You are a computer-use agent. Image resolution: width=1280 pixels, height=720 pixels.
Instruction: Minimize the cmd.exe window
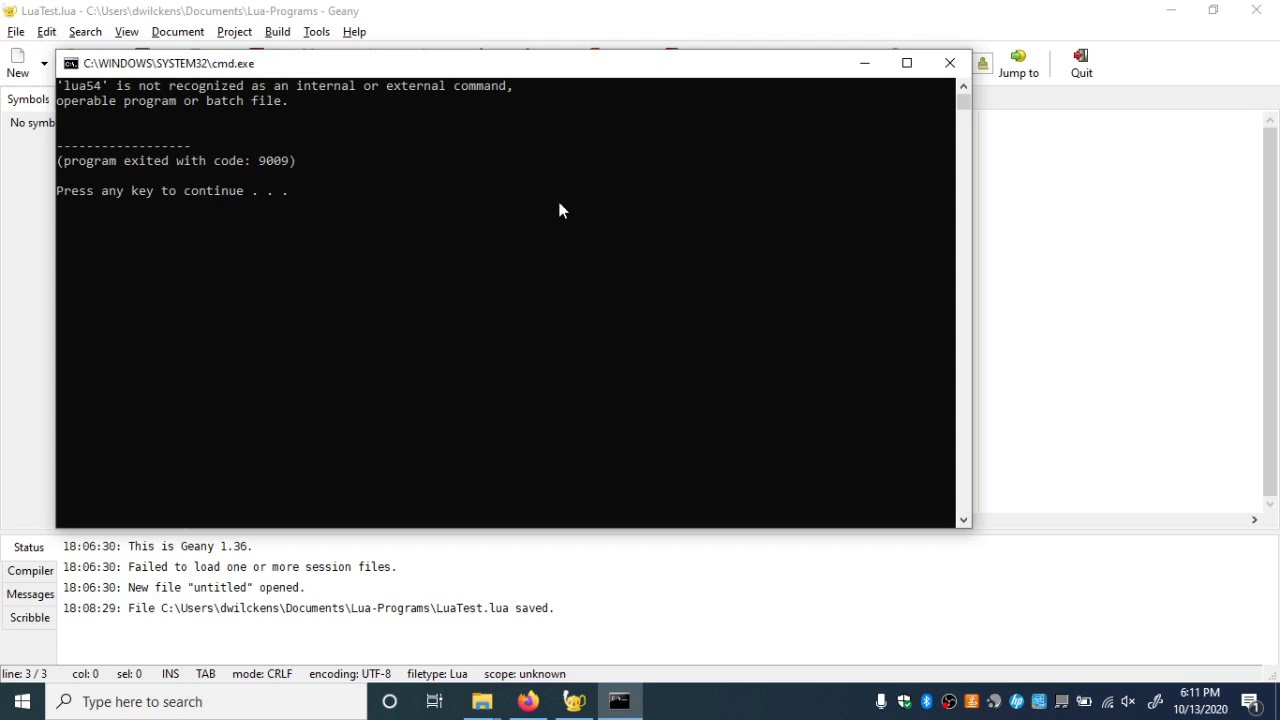pos(865,63)
